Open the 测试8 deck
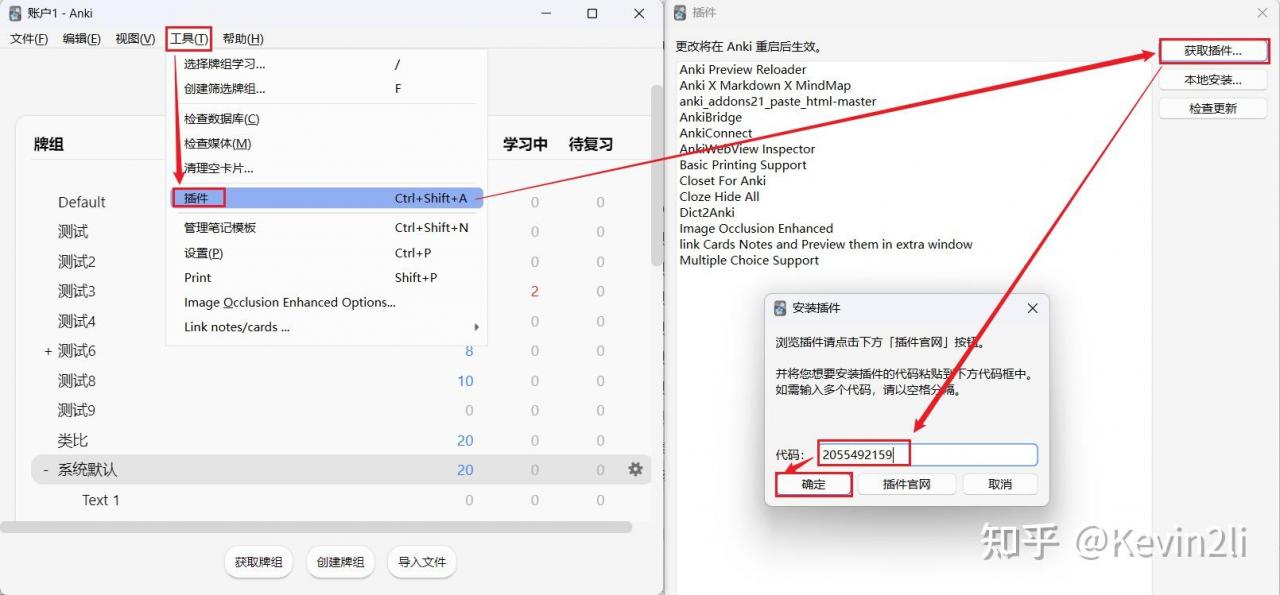 tap(77, 381)
